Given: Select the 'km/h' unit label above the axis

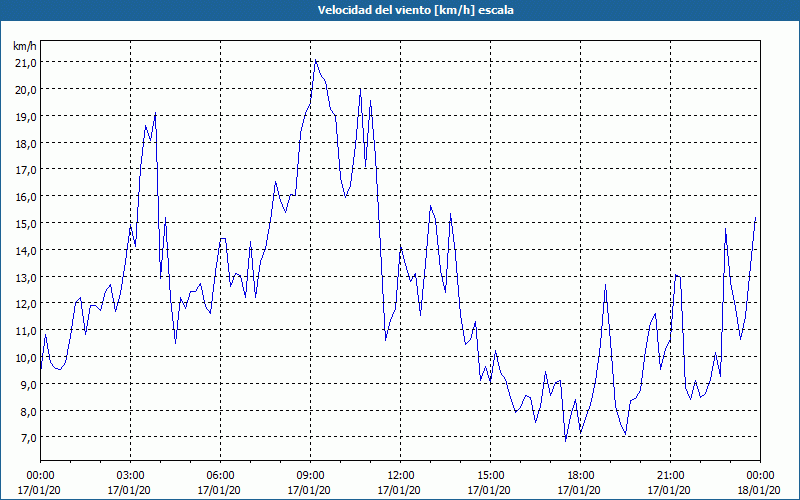Looking at the screenshot, I should [24, 46].
